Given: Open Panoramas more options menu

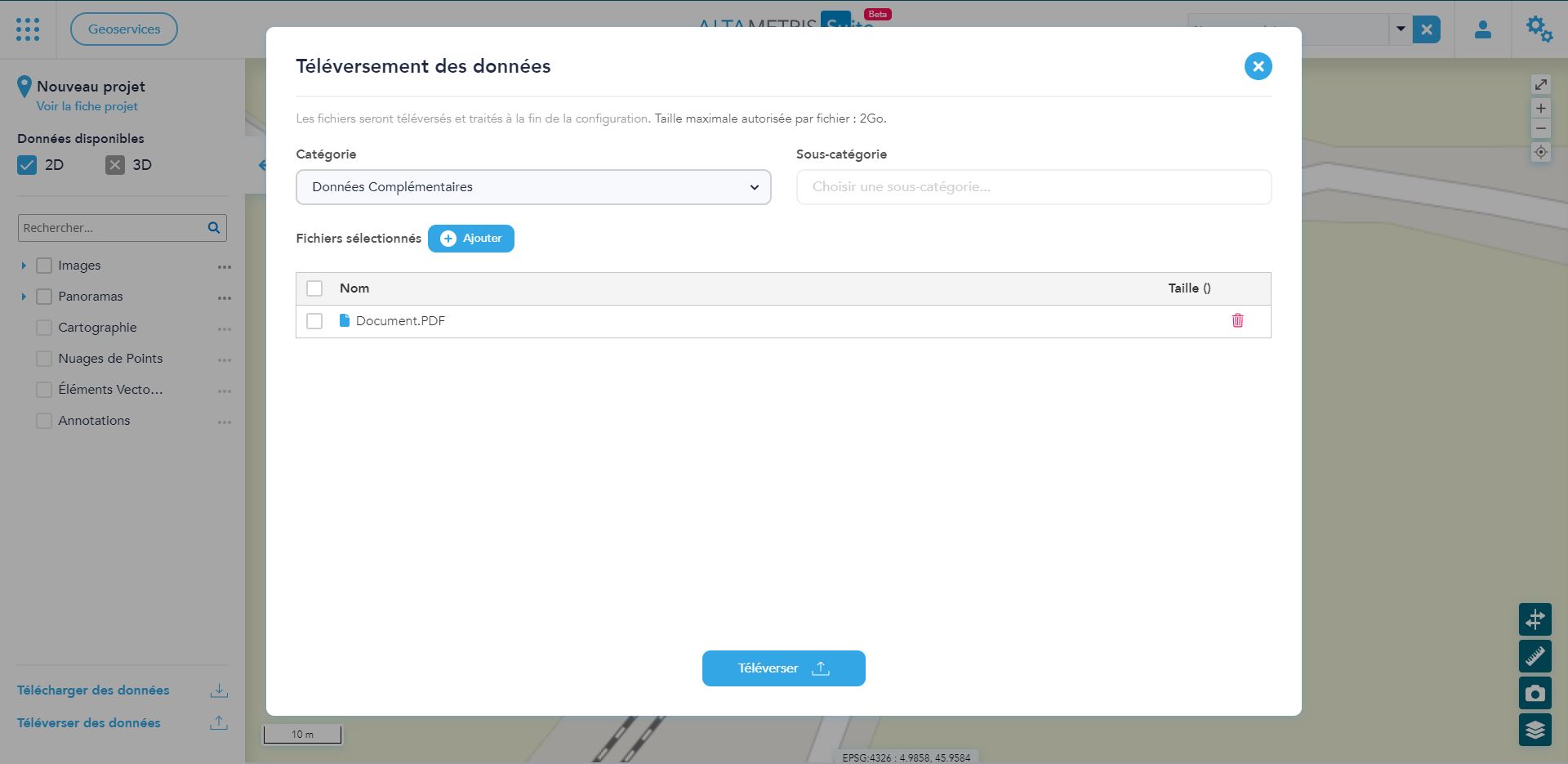Looking at the screenshot, I should click(225, 298).
